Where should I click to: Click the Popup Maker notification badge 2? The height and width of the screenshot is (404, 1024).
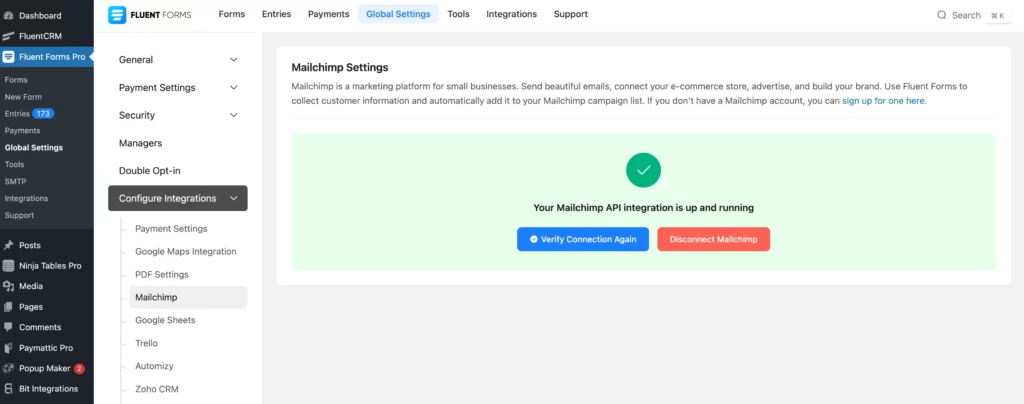click(79, 369)
